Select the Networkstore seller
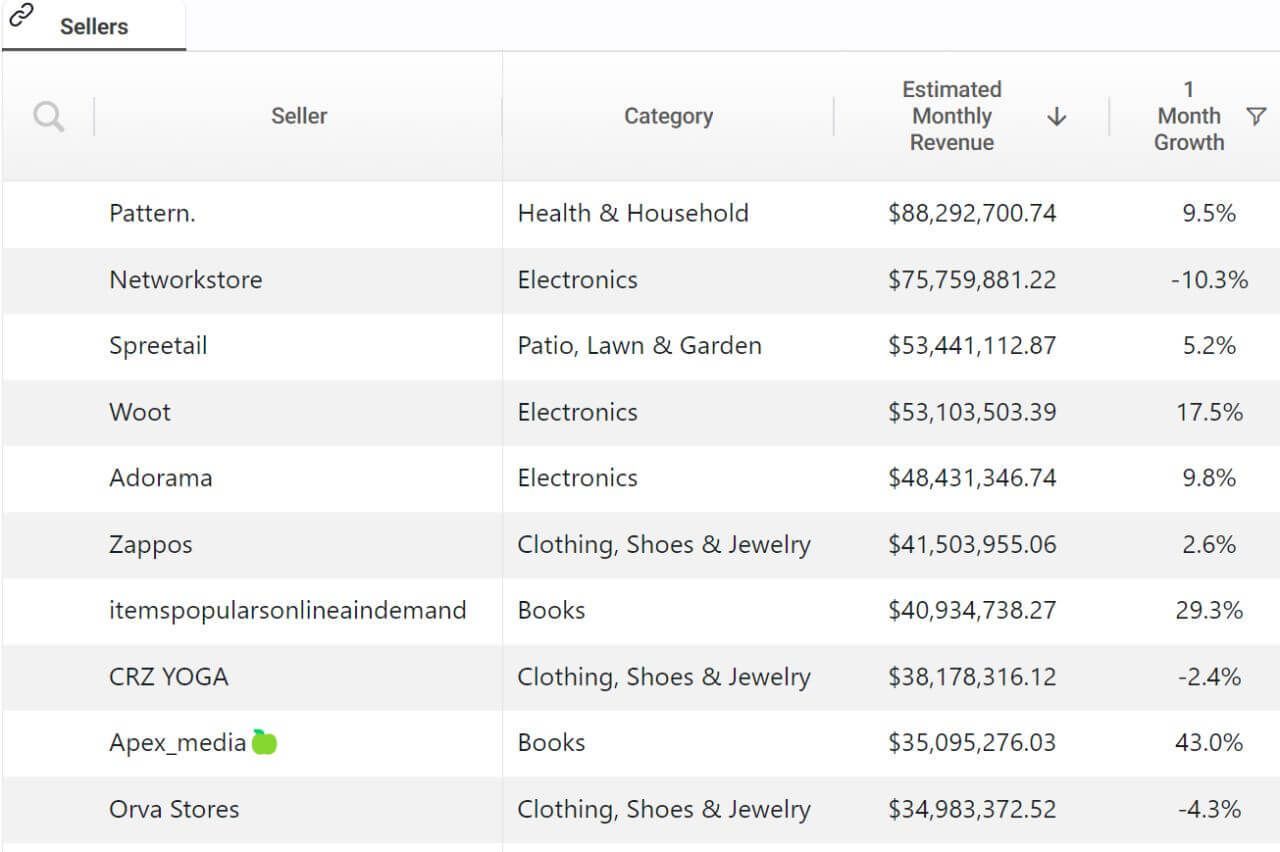This screenshot has height=852, width=1280. click(x=185, y=279)
